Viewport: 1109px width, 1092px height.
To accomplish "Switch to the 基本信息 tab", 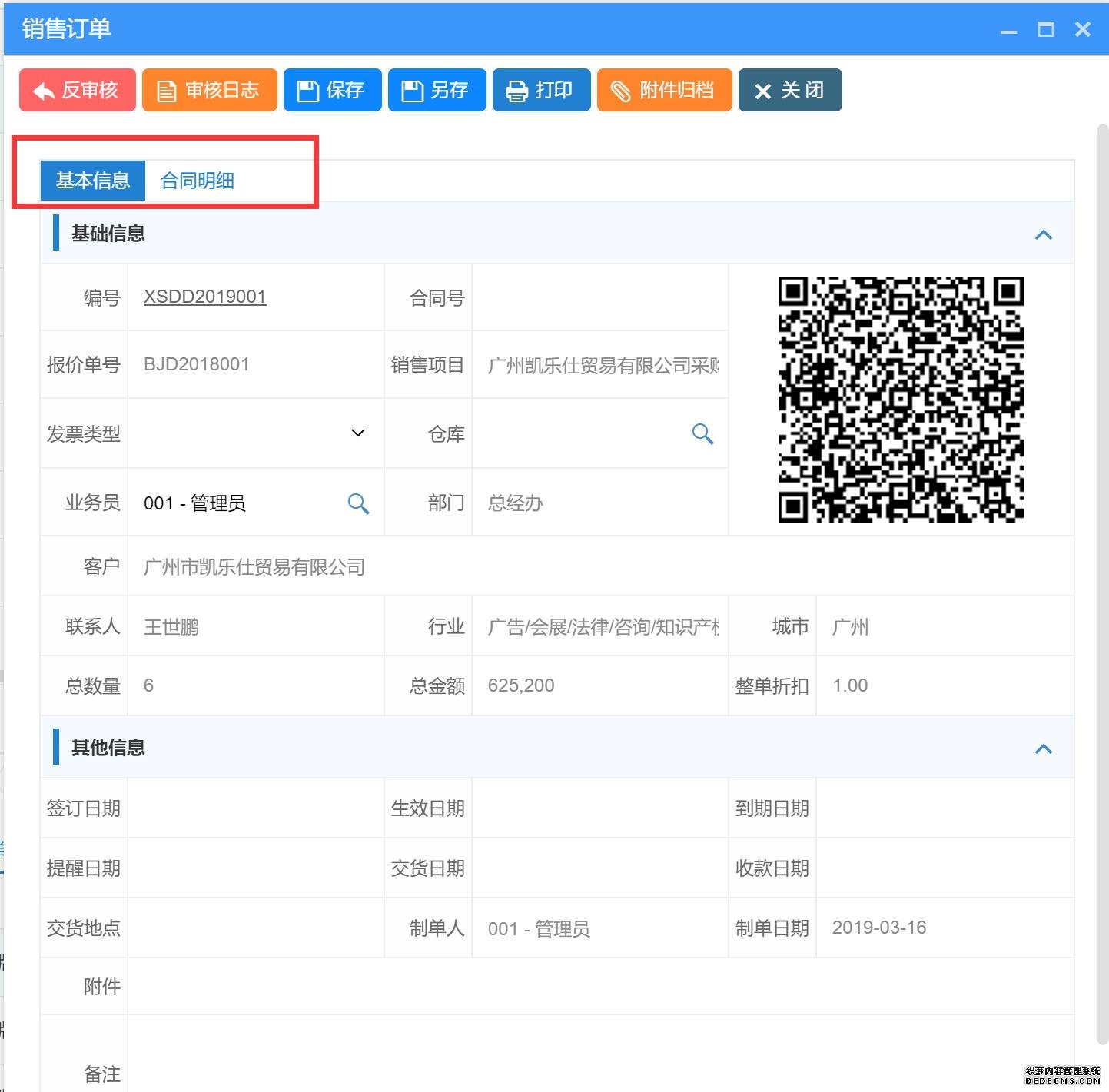I will click(92, 181).
